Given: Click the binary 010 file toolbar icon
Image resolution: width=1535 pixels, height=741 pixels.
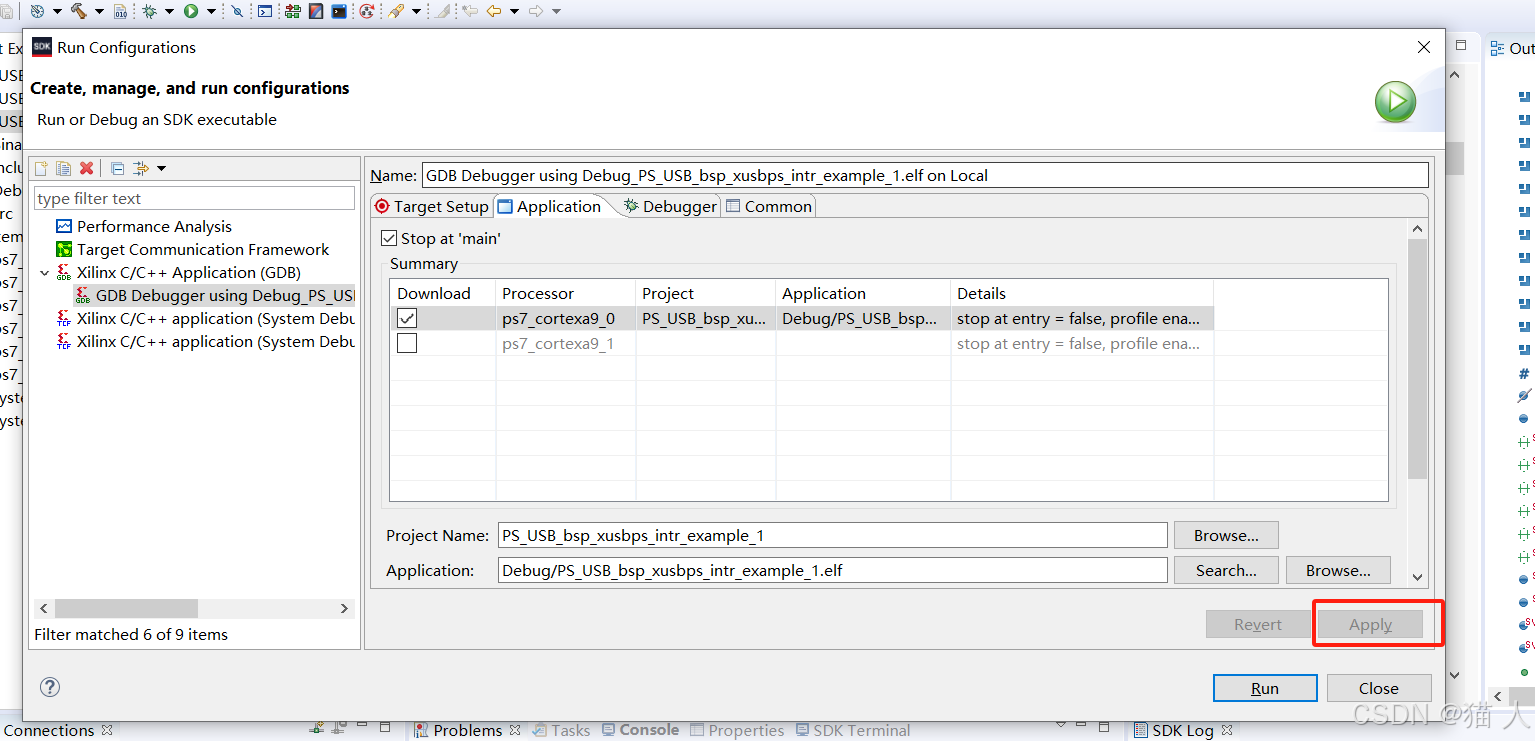Looking at the screenshot, I should (121, 11).
